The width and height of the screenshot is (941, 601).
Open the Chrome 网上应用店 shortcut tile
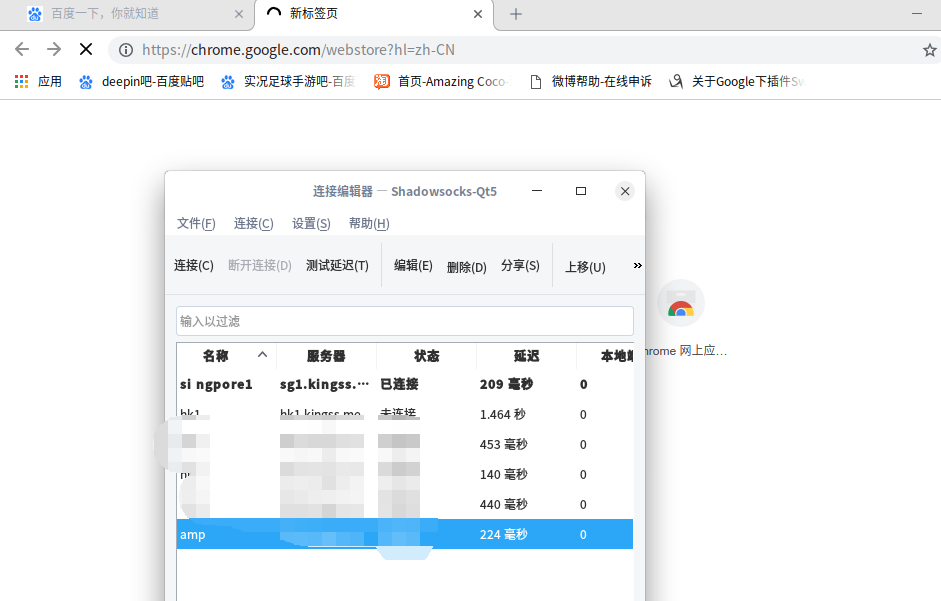[681, 318]
